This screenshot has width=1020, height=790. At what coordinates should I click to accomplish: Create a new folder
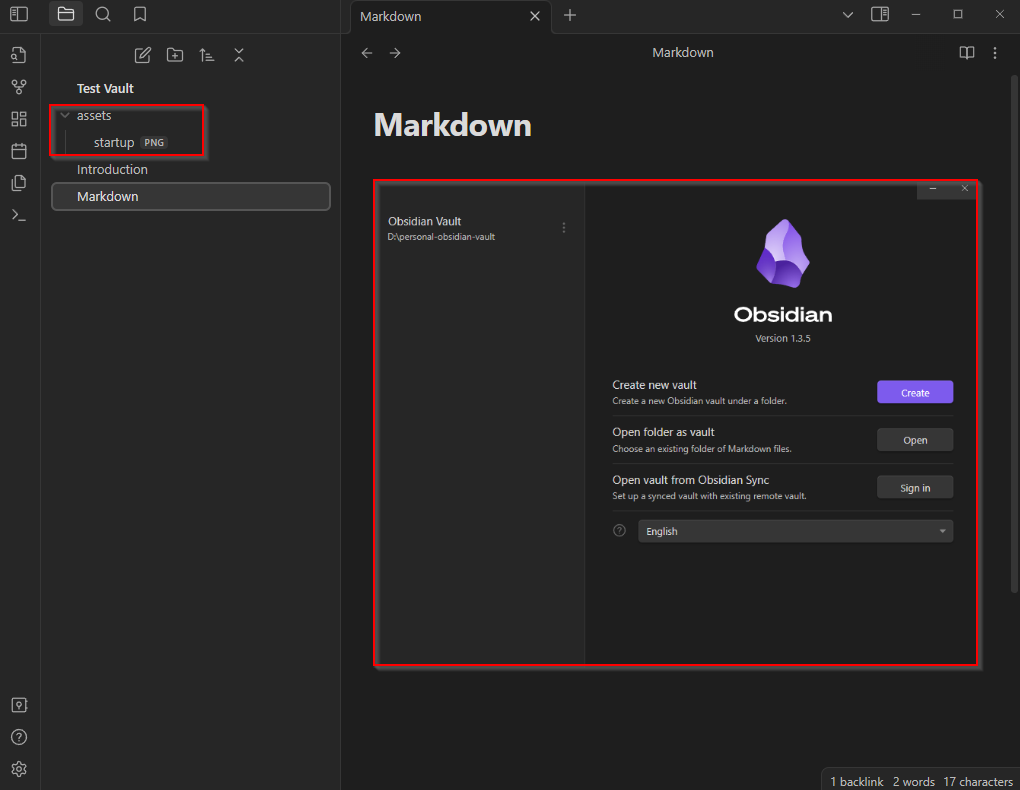click(x=175, y=55)
